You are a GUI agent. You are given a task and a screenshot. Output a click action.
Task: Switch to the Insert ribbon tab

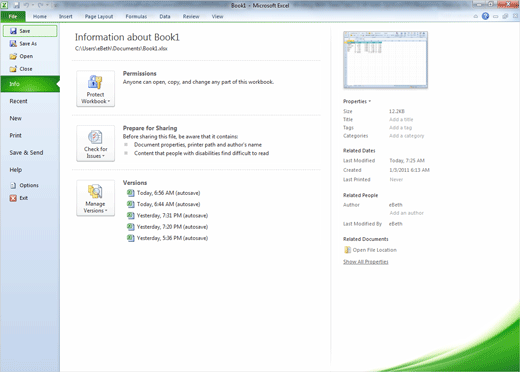[x=66, y=16]
